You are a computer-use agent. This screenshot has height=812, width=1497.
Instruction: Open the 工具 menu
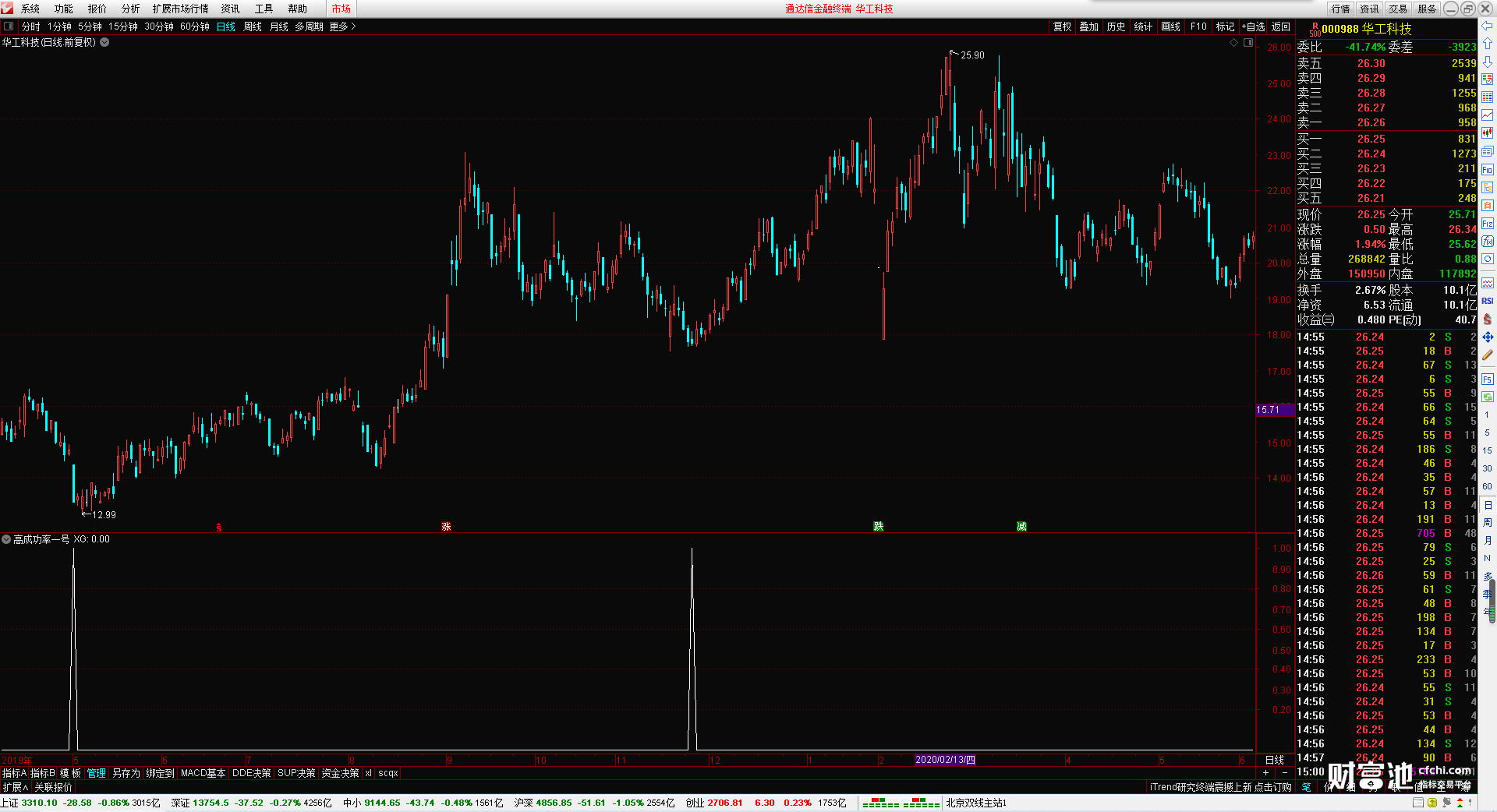[x=264, y=9]
